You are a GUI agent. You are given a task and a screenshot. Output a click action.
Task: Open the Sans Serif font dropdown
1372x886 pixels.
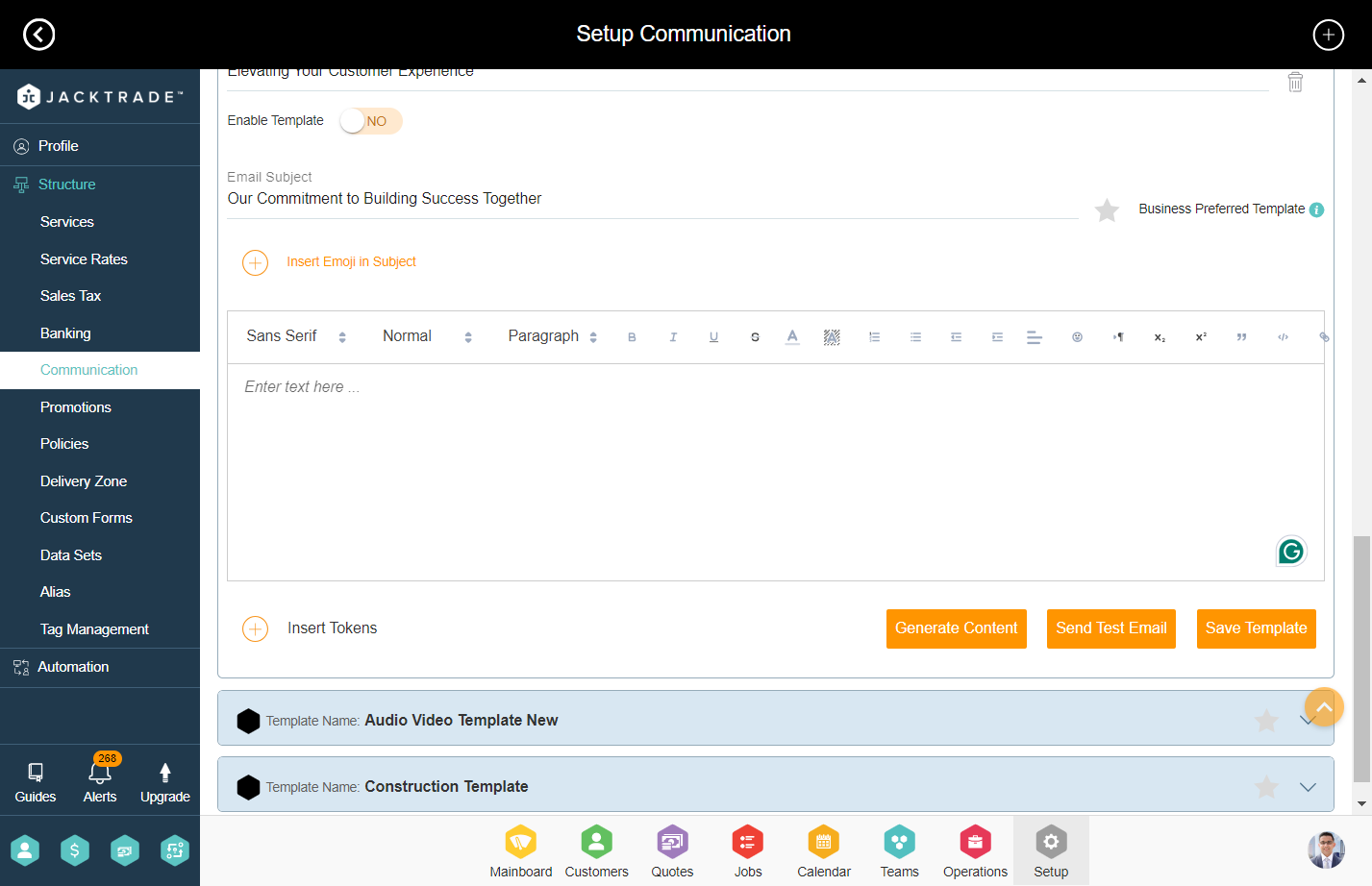point(296,336)
